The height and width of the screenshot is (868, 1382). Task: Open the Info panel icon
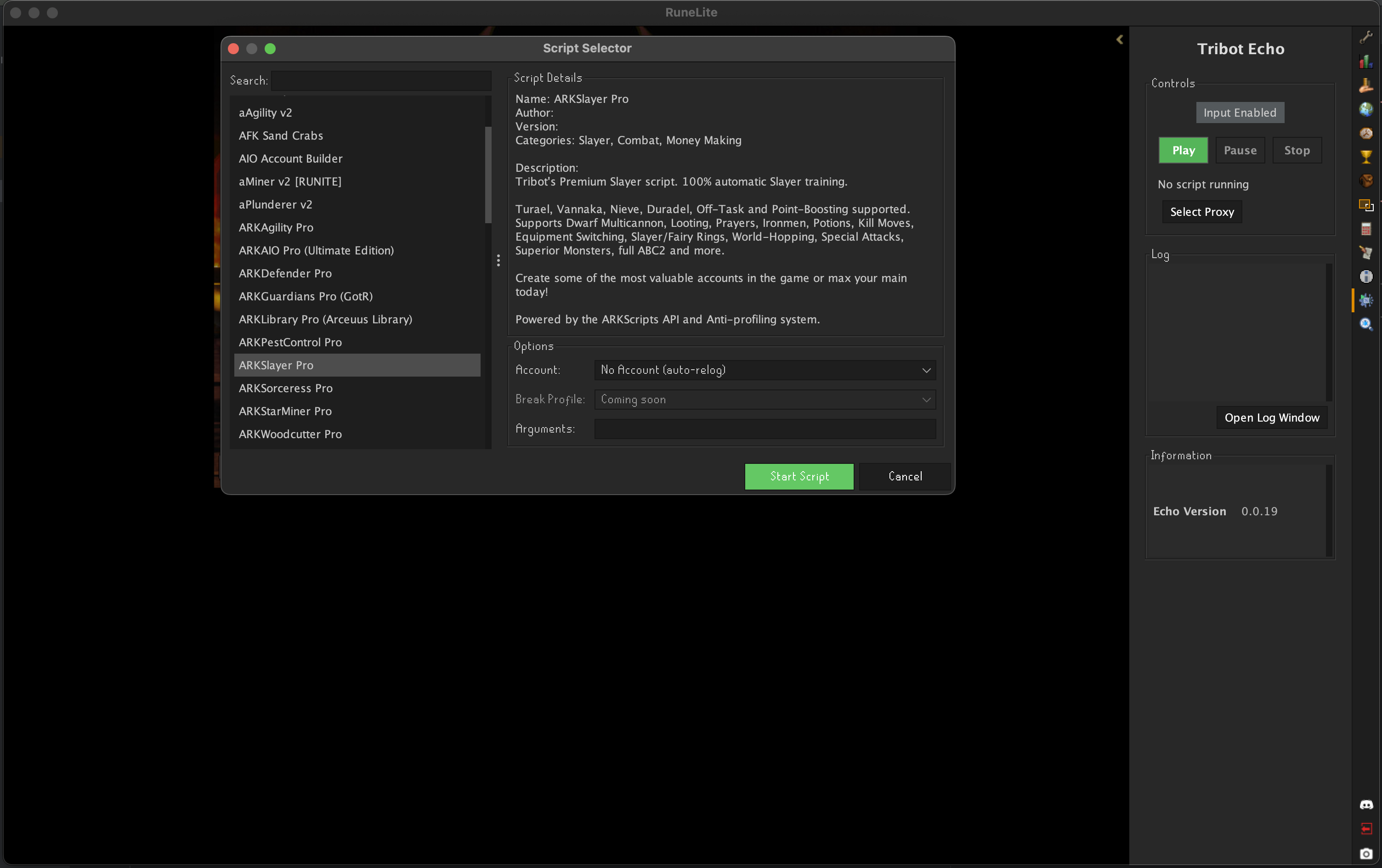coord(1366,277)
